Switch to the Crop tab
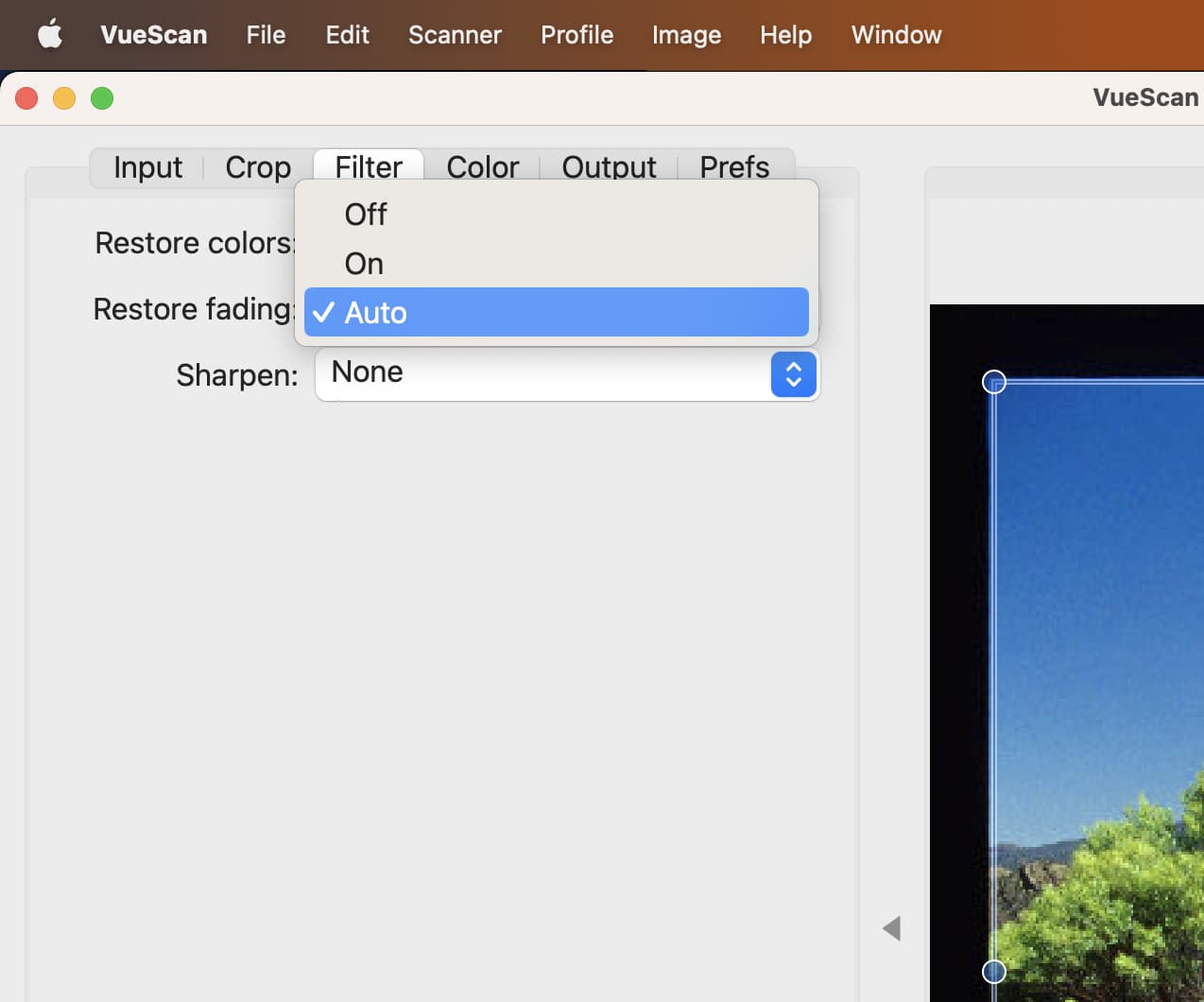The image size is (1204, 1002). point(257,166)
